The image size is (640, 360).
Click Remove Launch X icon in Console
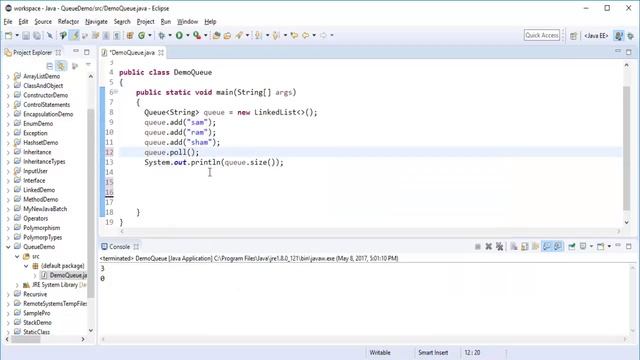(489, 247)
